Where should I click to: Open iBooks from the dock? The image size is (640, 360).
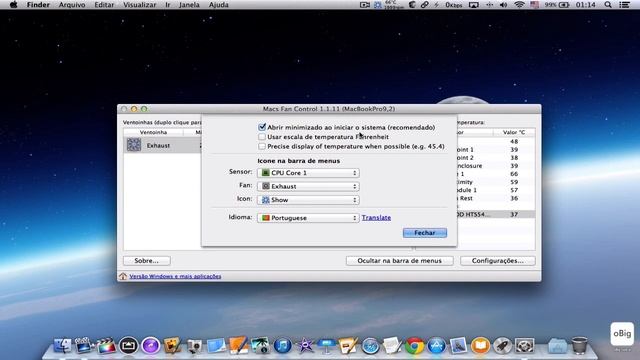[480, 345]
